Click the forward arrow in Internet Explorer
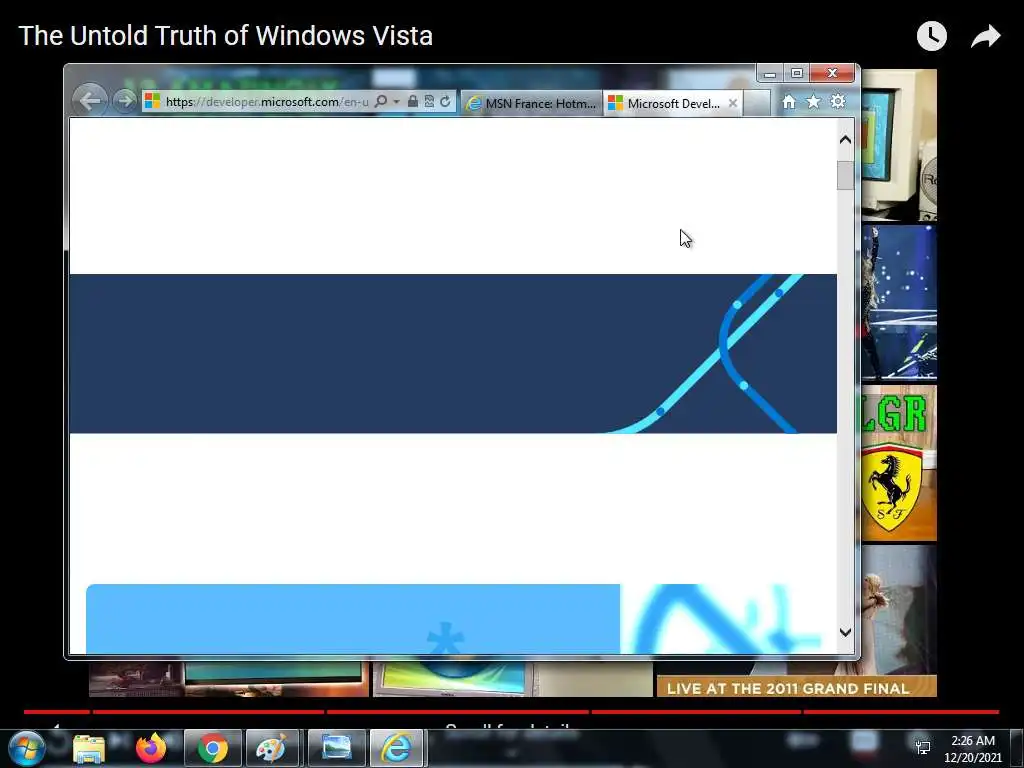This screenshot has height=768, width=1024. [124, 101]
